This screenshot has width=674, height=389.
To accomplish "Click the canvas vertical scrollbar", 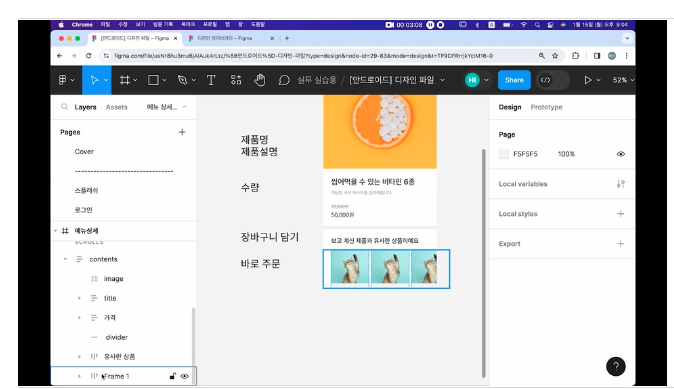I will tap(483, 263).
